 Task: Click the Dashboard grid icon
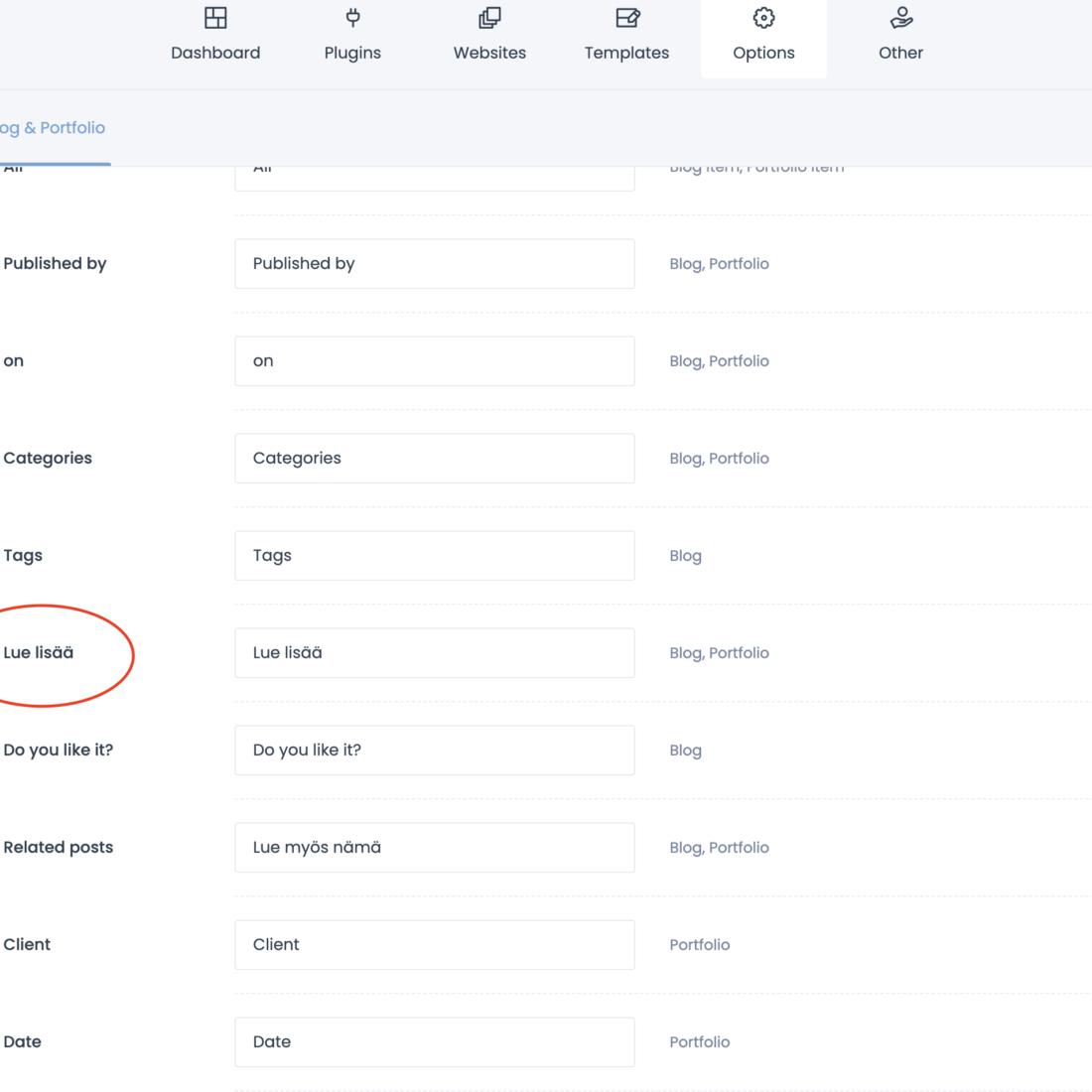215,18
